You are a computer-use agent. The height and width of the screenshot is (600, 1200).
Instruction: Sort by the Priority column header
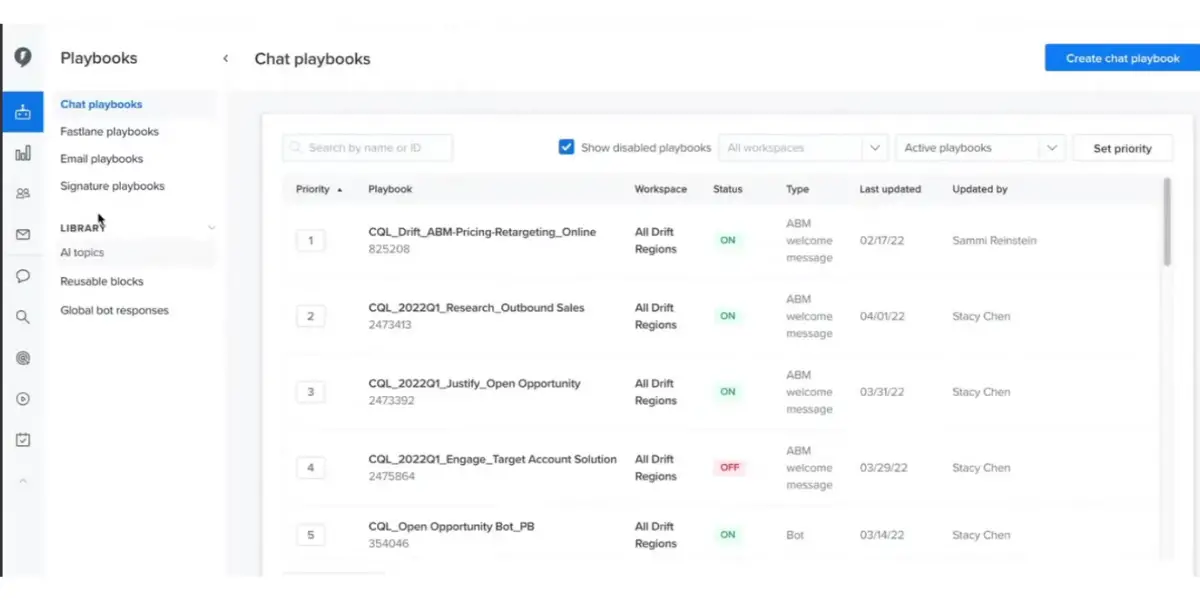[319, 189]
